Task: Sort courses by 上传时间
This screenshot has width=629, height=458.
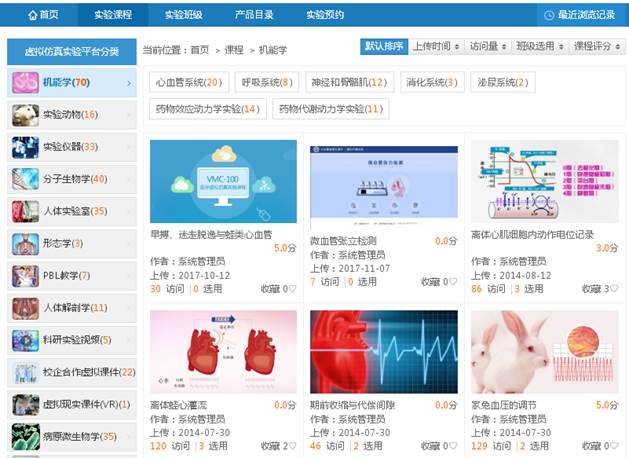Action: click(x=435, y=46)
